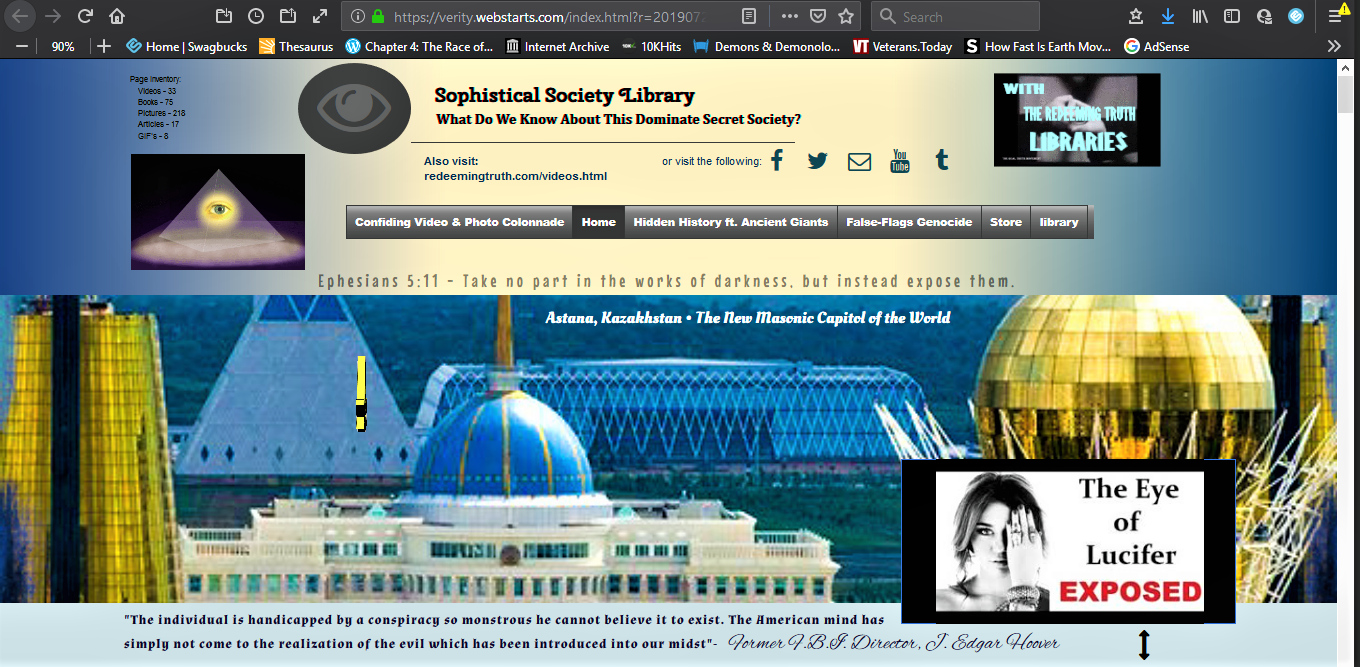Click the zoom-in plus button beside 90%

point(103,46)
